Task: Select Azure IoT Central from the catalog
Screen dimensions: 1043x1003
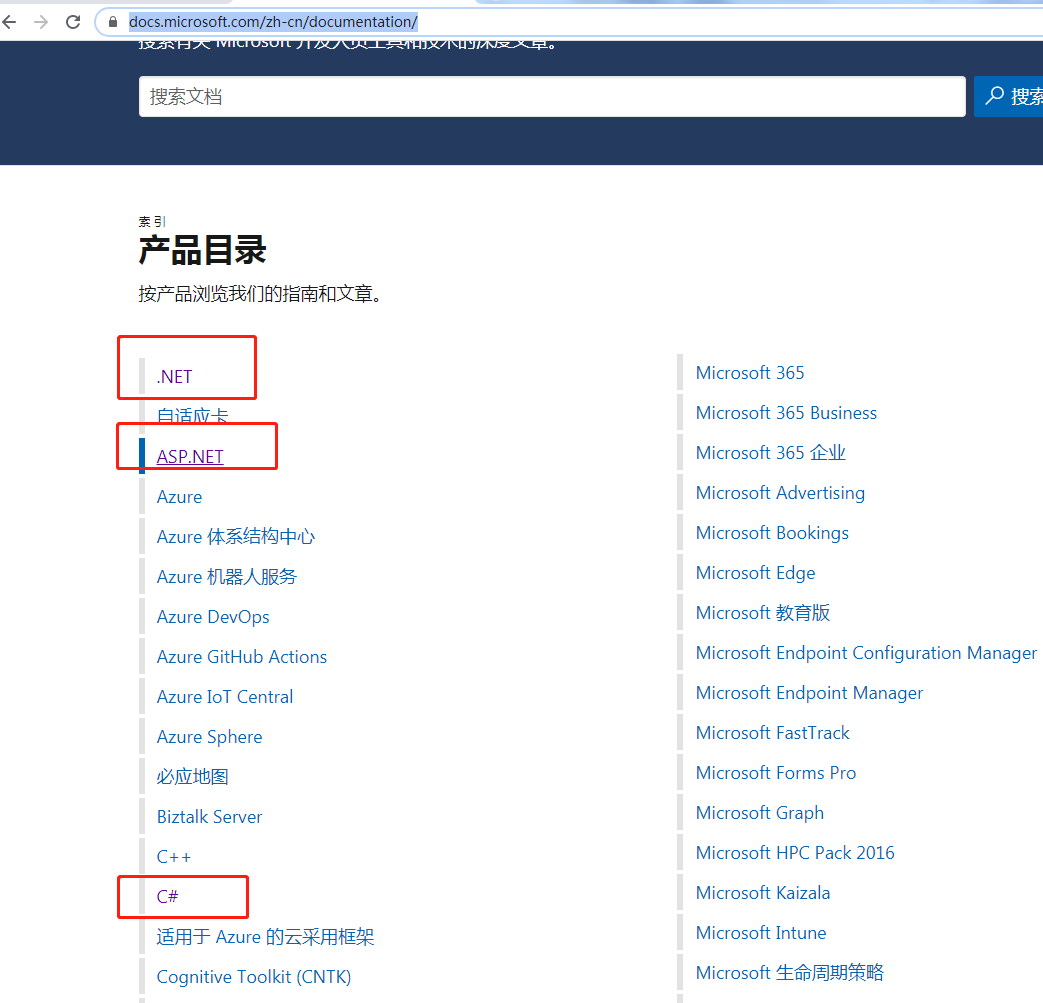Action: point(224,696)
